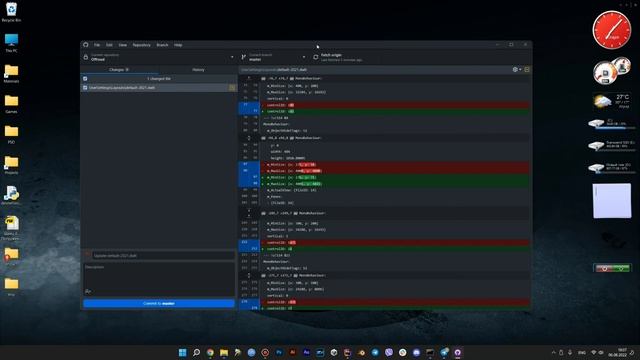Open the Repository menu

click(141, 45)
